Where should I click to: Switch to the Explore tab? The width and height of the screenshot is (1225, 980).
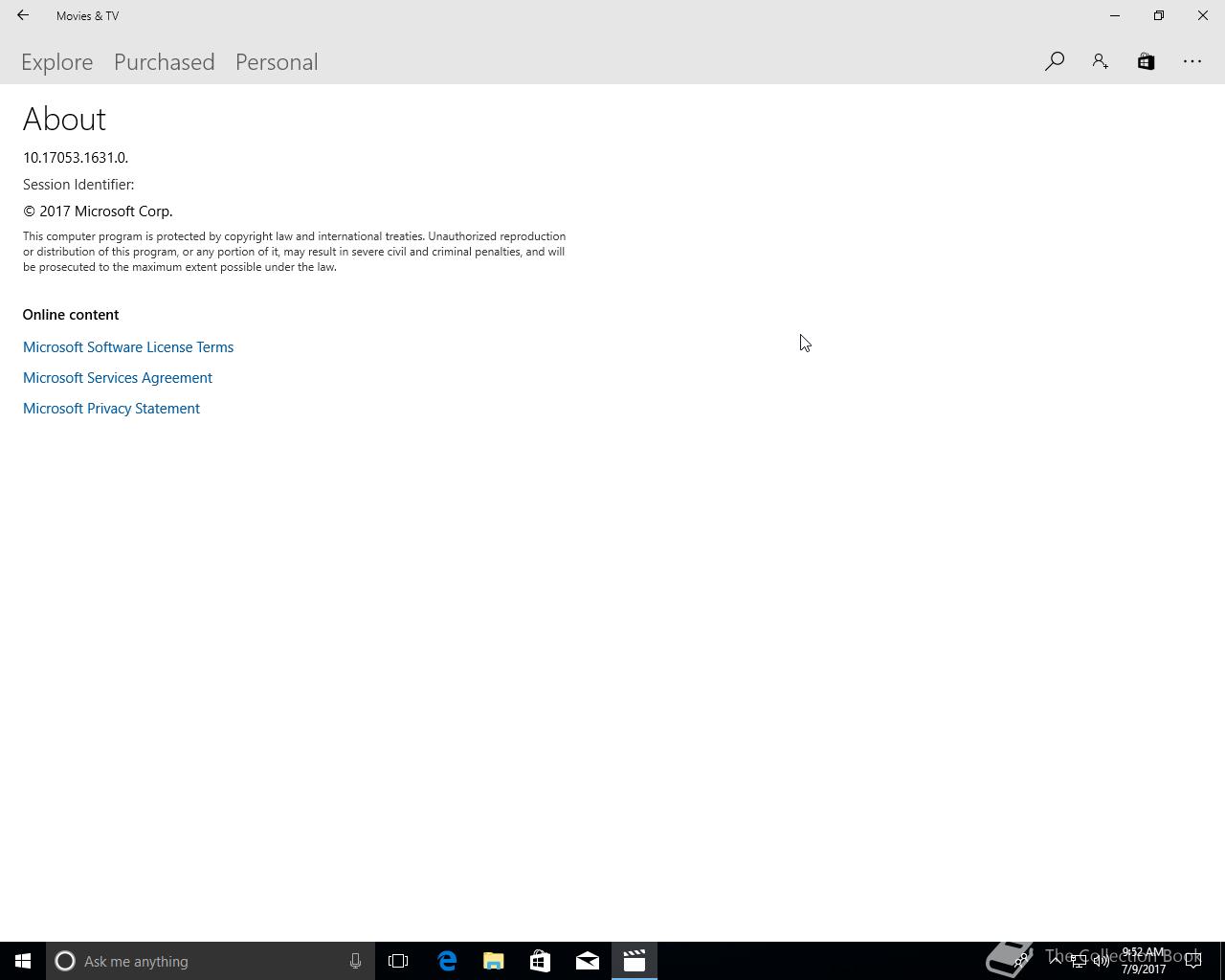pyautogui.click(x=57, y=61)
